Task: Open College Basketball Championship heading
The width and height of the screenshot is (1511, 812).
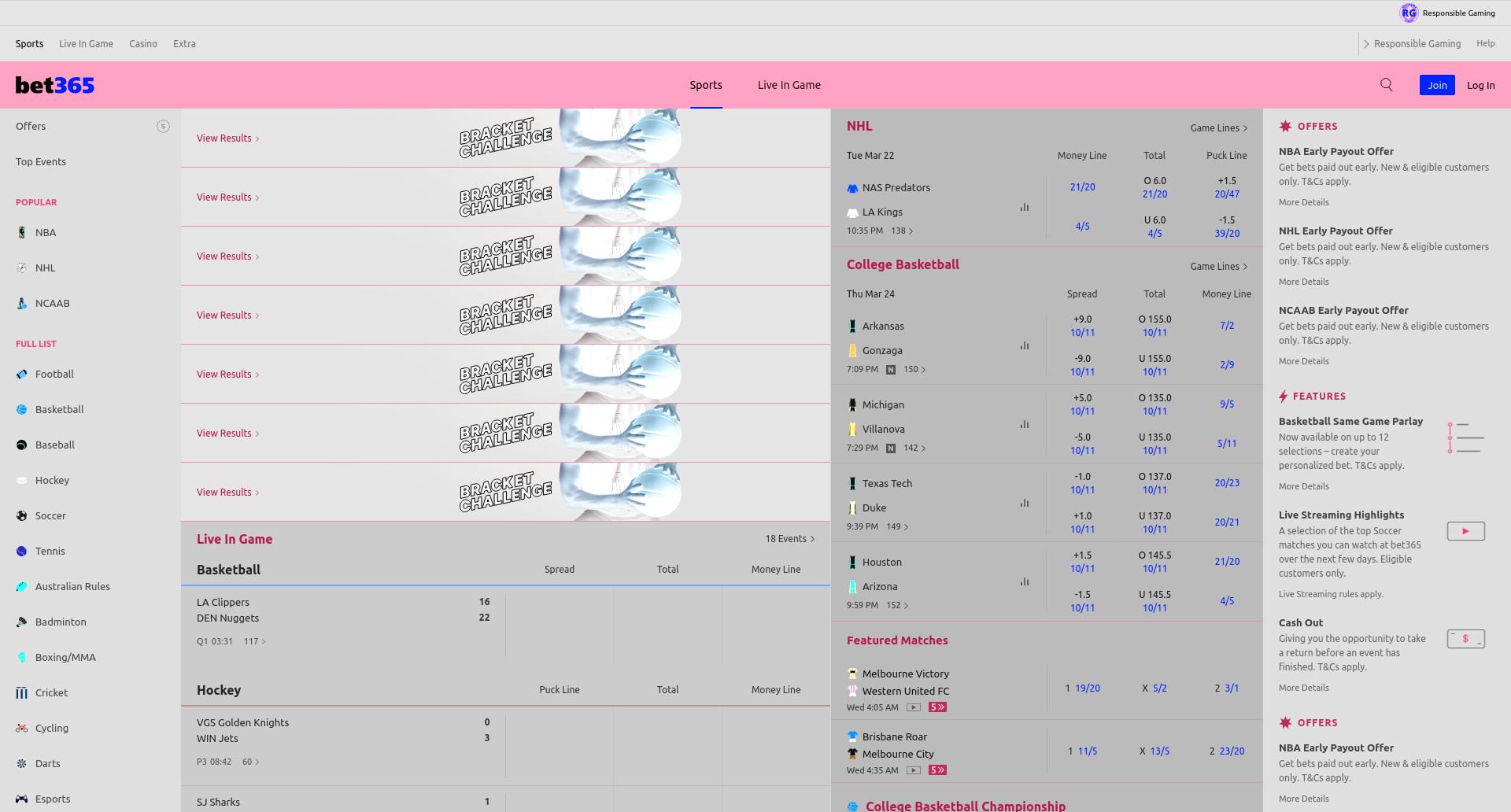Action: pos(965,806)
